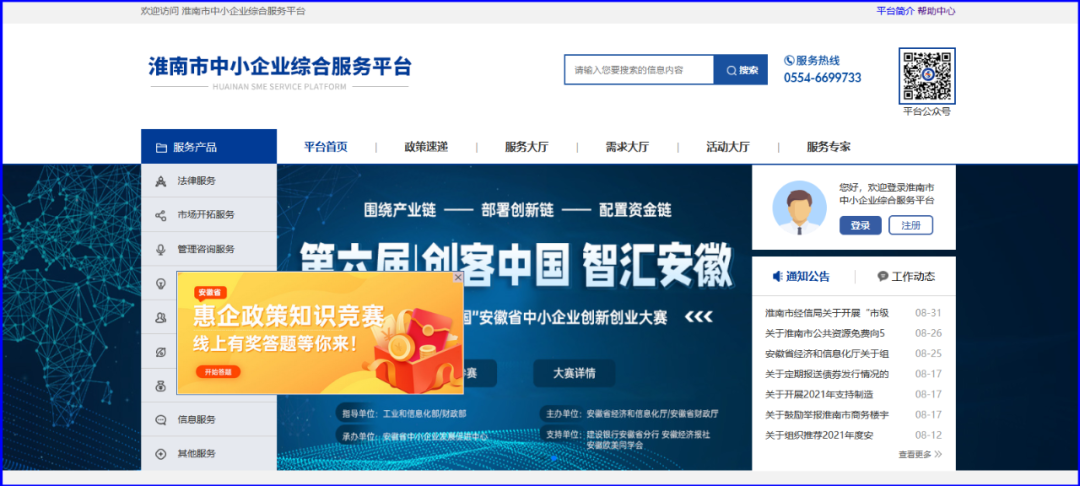Open the notice 安徽省经济和信息化厅关于组
The height and width of the screenshot is (486, 1080).
[x=827, y=354]
